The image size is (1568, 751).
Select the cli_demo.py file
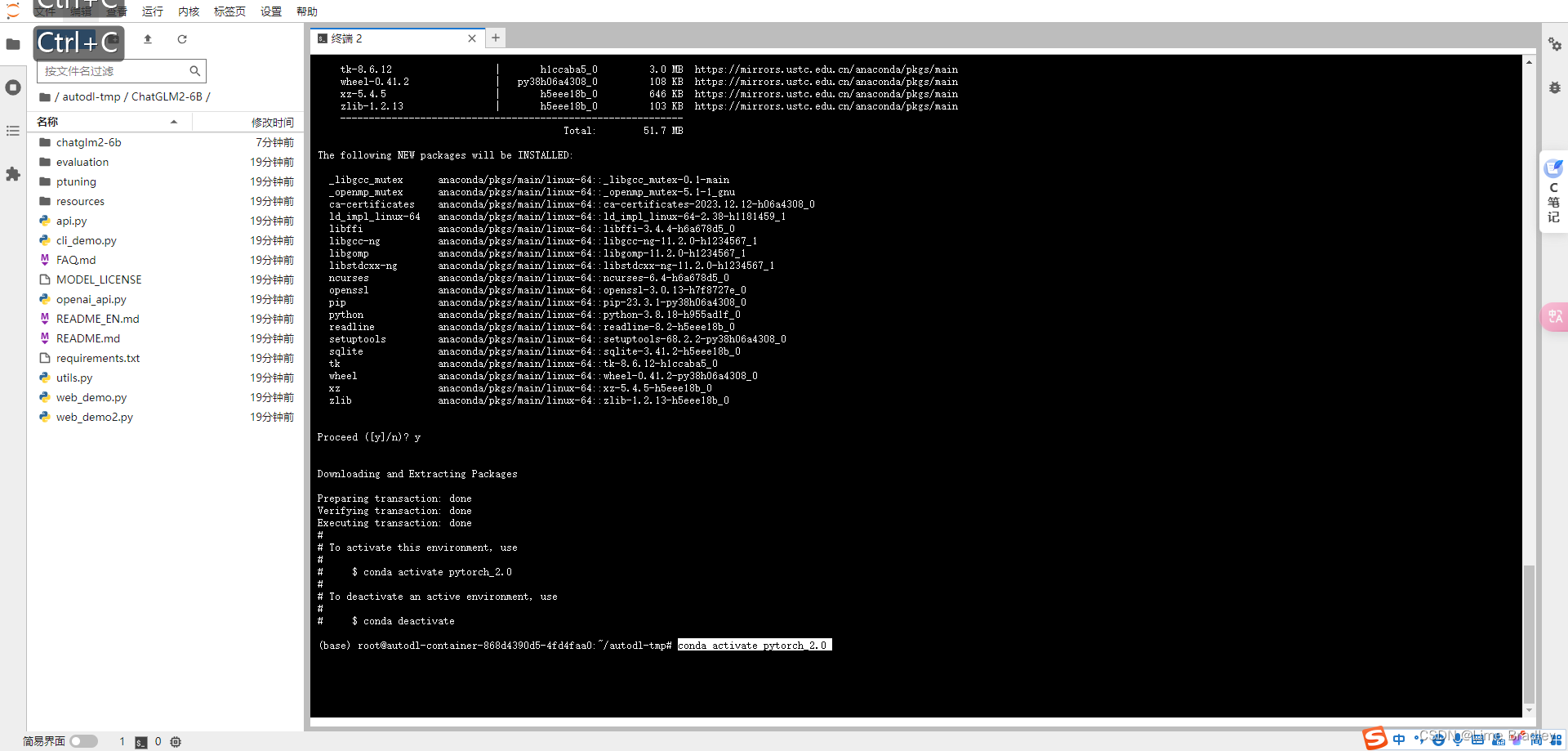[x=167, y=240]
